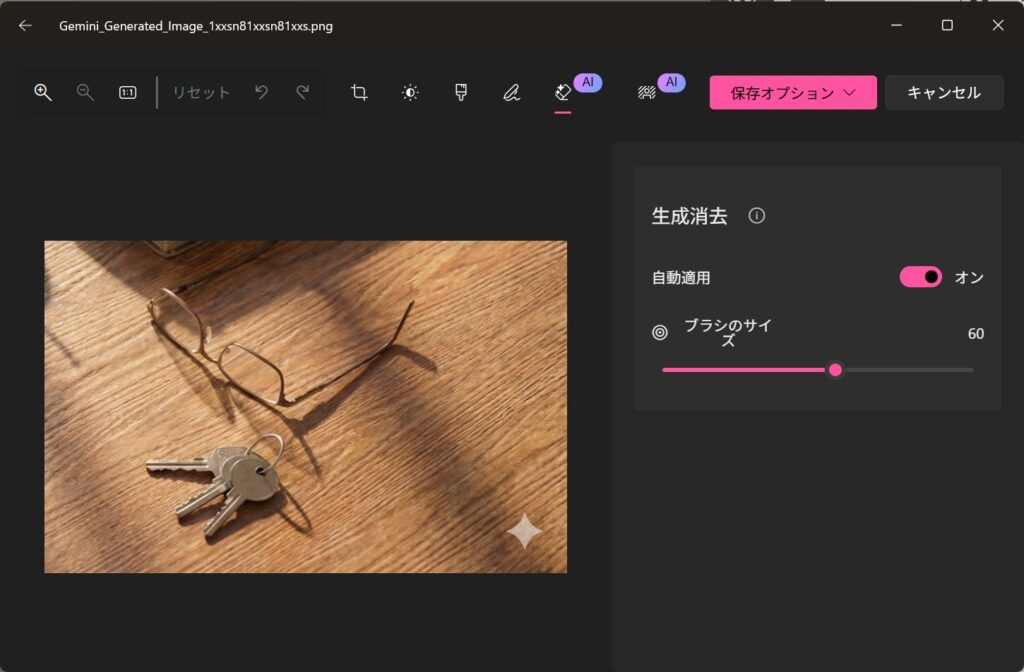Viewport: 1024px width, 672px height.
Task: Click the zoom in magnifier icon
Action: click(x=43, y=92)
